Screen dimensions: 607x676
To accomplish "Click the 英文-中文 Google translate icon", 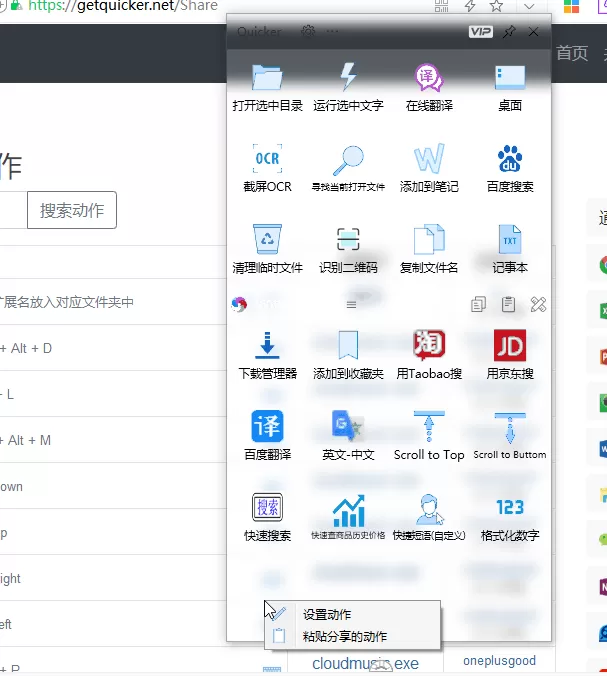I will (x=348, y=426).
